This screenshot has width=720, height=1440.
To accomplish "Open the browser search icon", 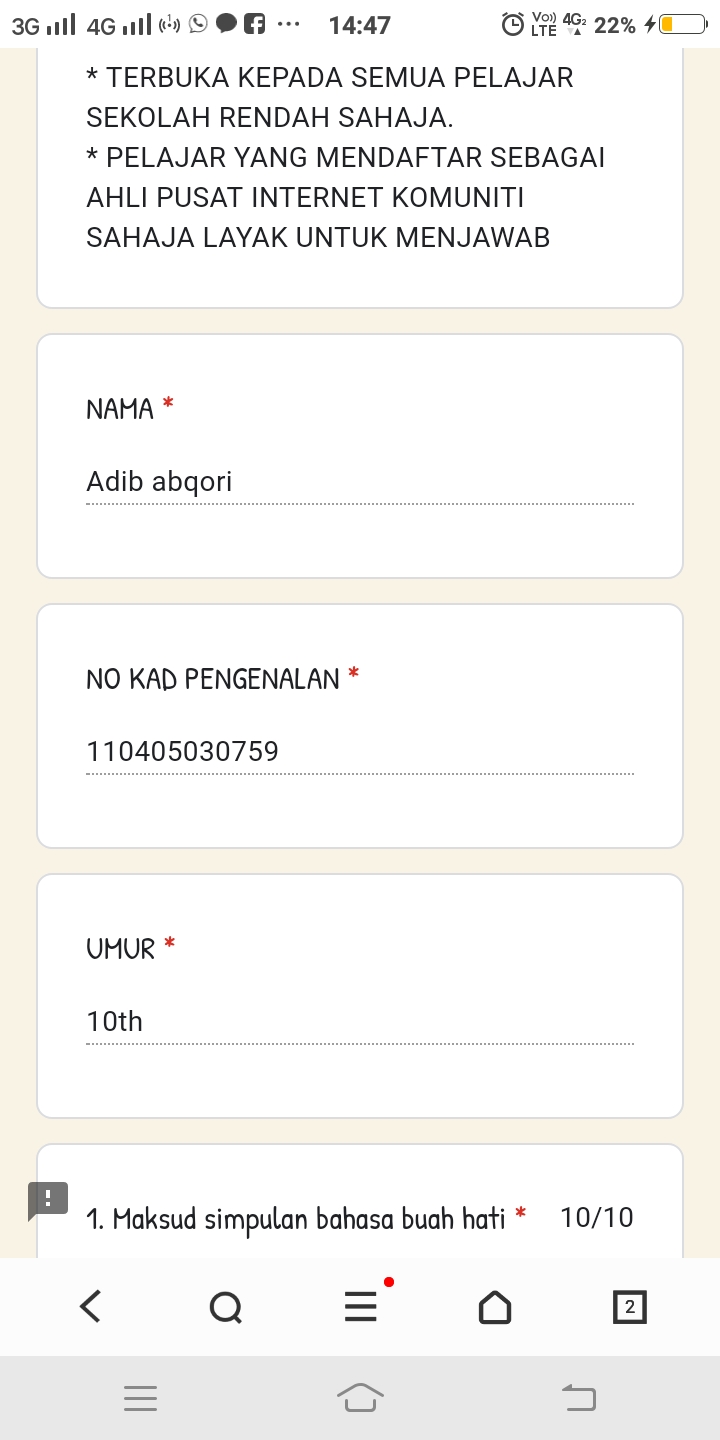I will [x=225, y=1306].
